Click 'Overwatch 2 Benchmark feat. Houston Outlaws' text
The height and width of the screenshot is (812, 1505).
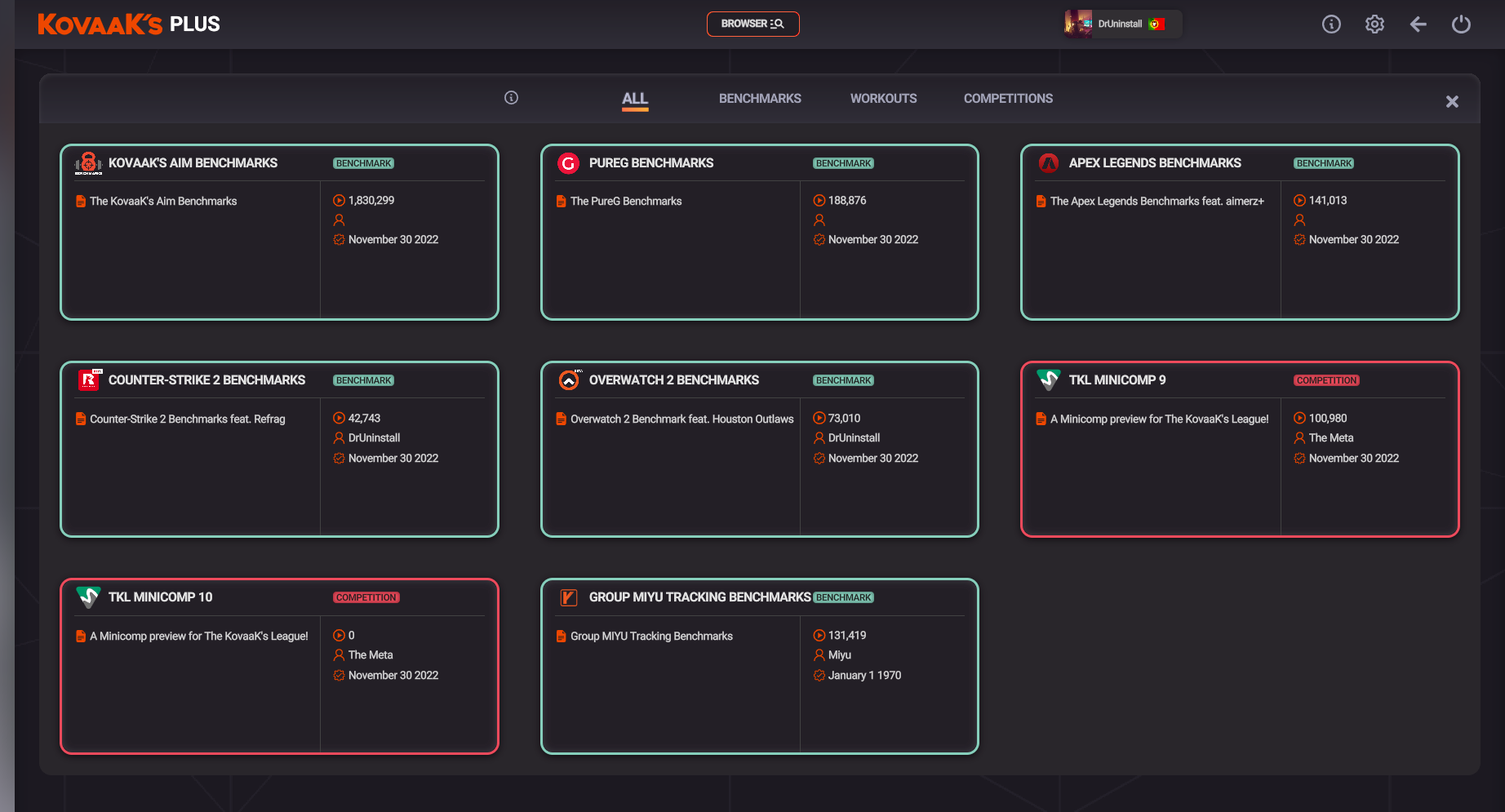pyautogui.click(x=681, y=419)
